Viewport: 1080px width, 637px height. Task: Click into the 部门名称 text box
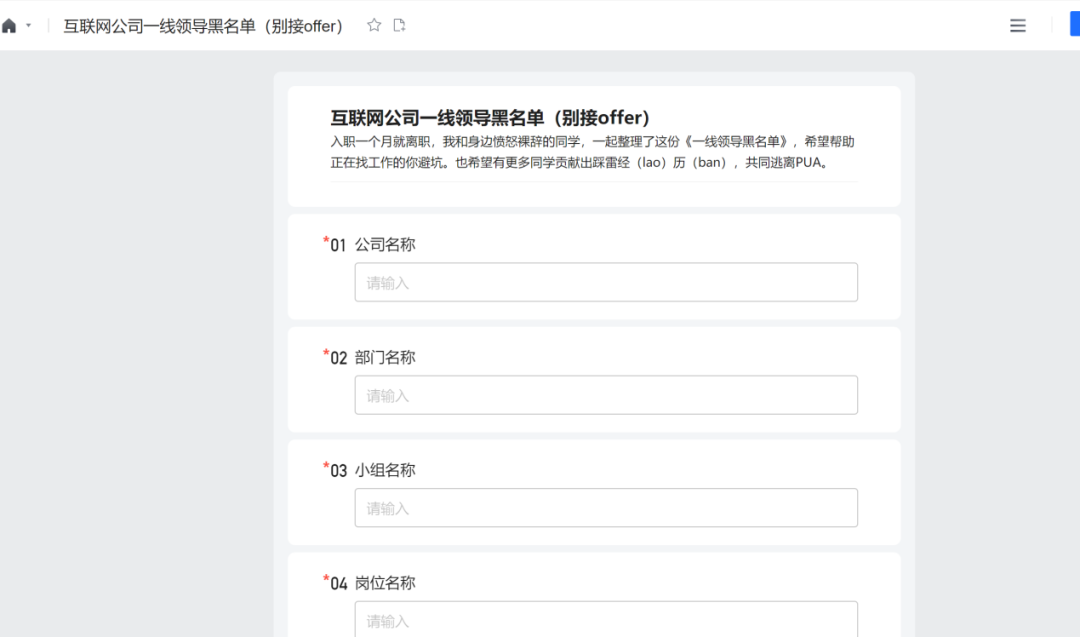pyautogui.click(x=606, y=395)
